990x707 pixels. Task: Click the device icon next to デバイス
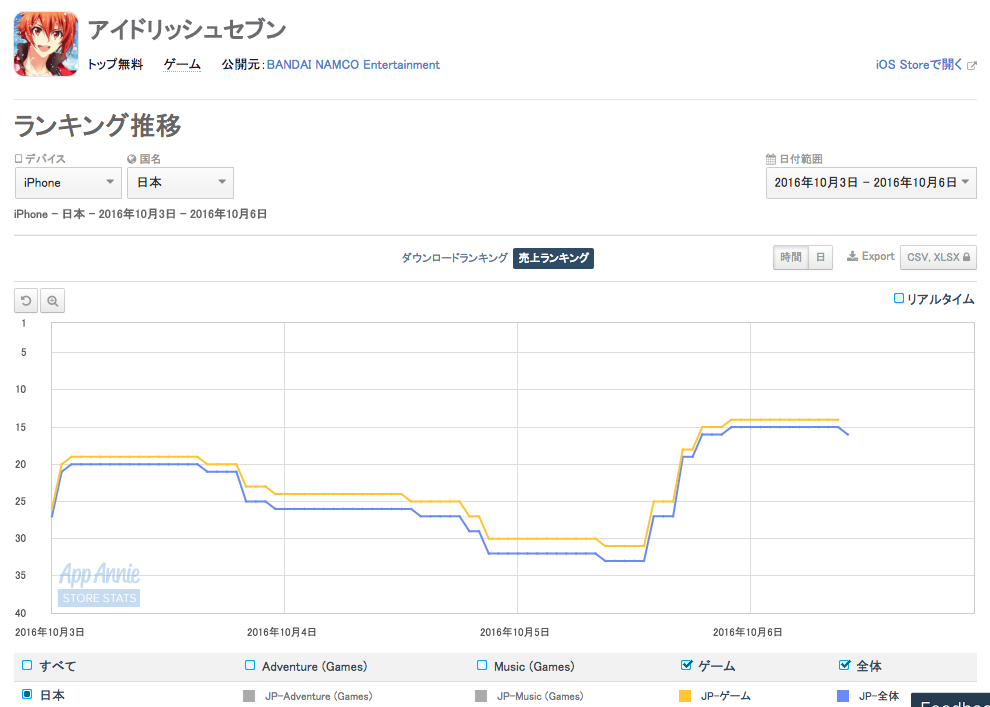point(18,158)
